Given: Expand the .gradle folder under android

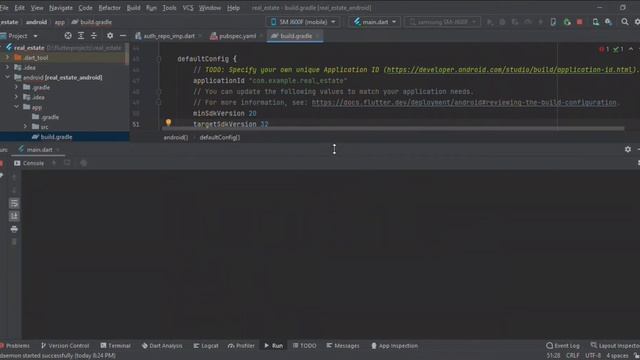Looking at the screenshot, I should pos(16,87).
